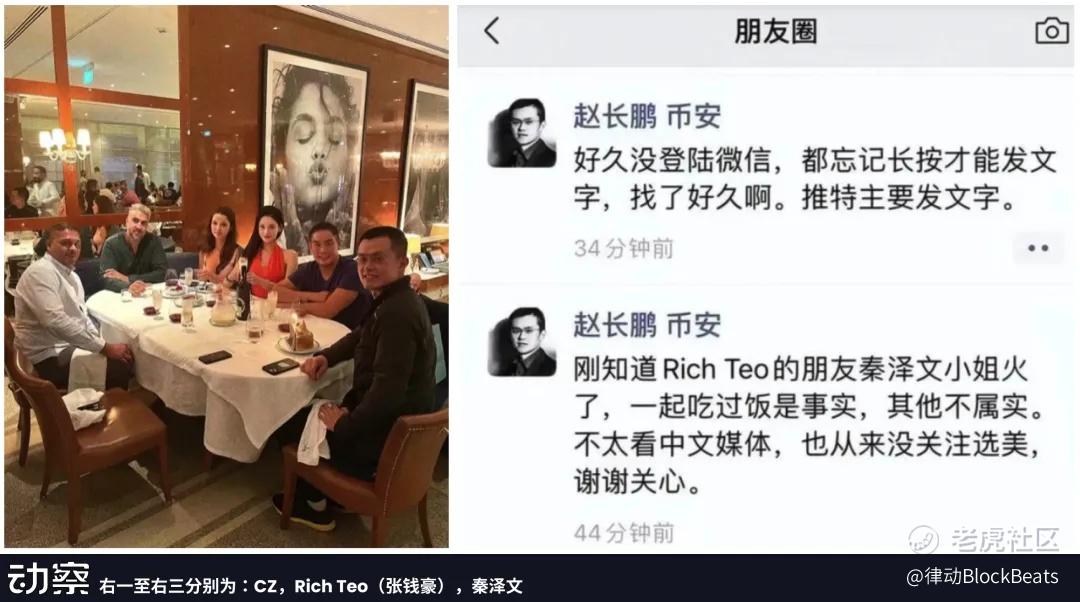1080x602 pixels.
Task: Click the 老虎社区 tiger logo watermark
Action: (923, 539)
